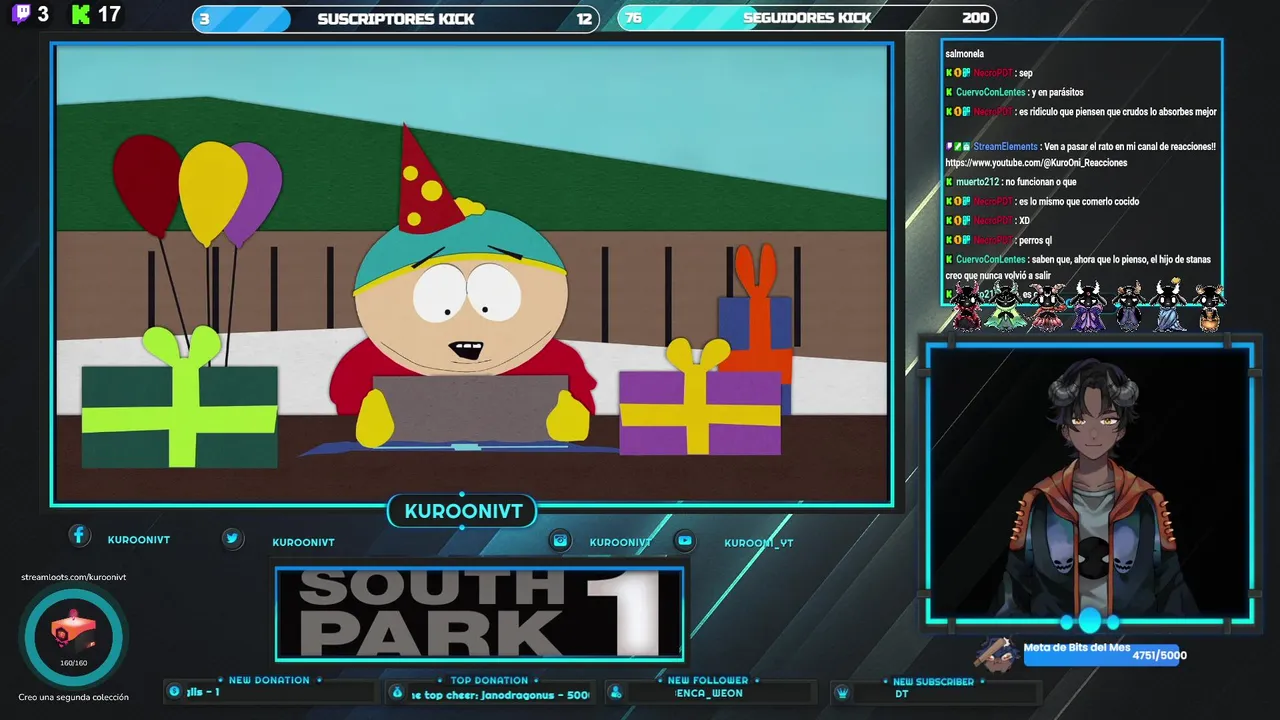
Task: Click the money bag icon under Top Donation
Action: tap(397, 692)
